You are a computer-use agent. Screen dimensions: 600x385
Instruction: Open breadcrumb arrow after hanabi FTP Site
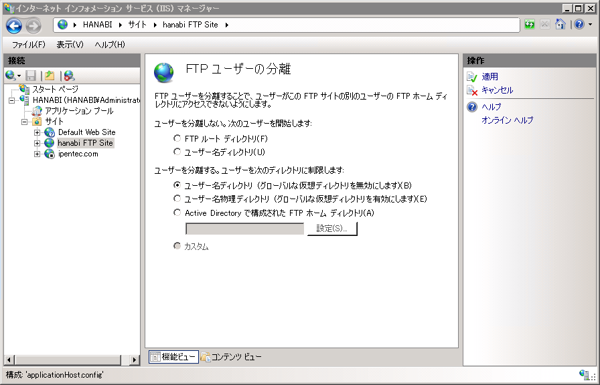(227, 25)
